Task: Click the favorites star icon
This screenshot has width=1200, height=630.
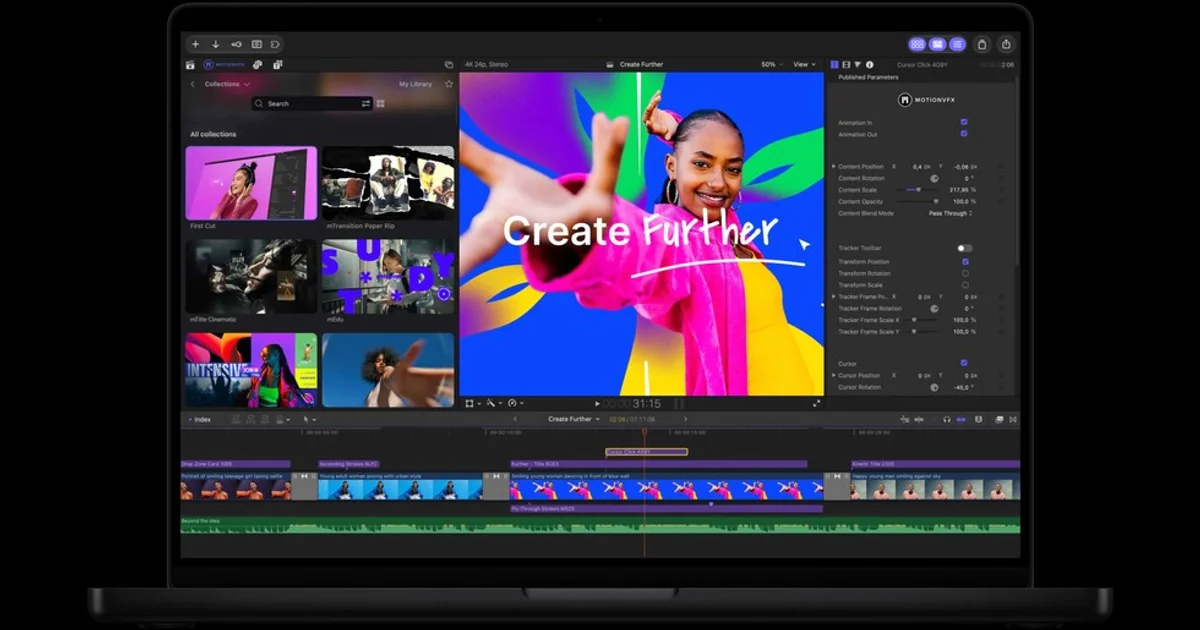Action: 448,84
